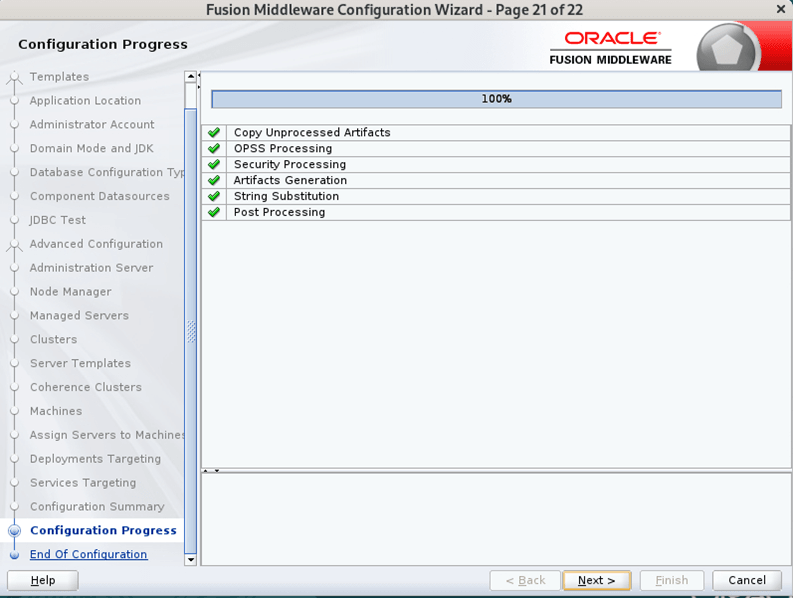Select the Administration Server step

91,268
